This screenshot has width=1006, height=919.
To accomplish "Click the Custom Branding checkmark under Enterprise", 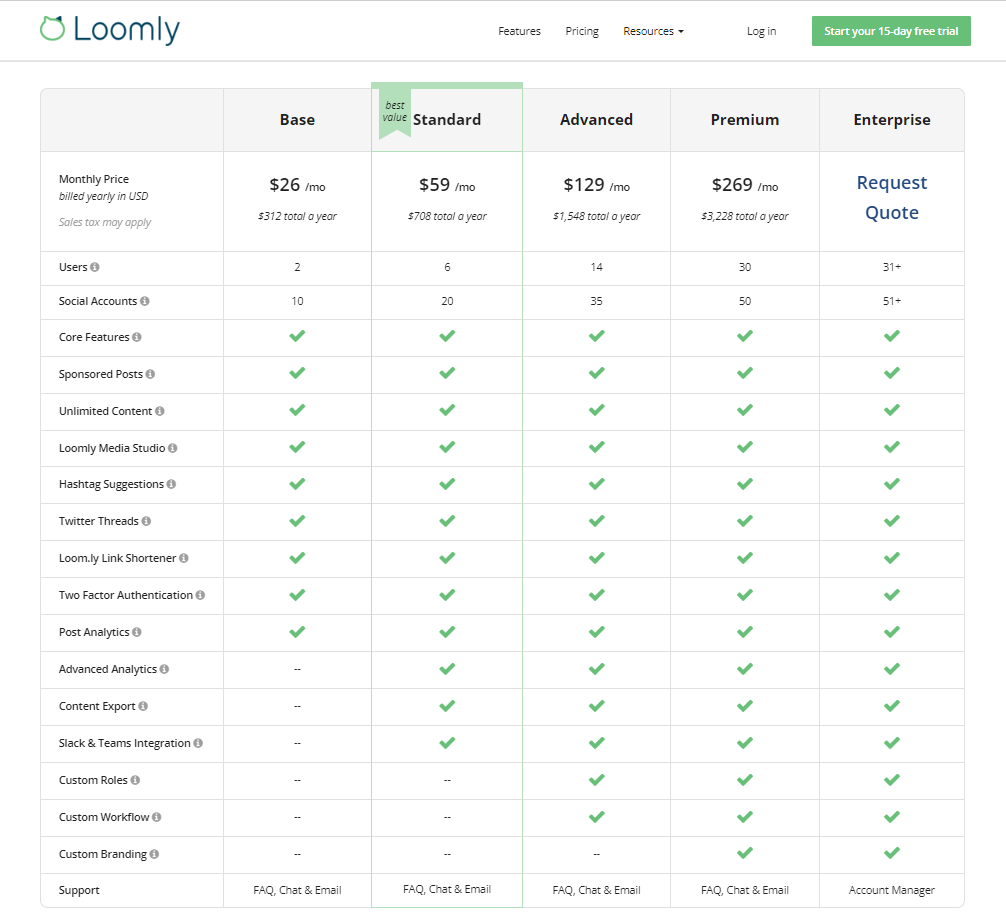I will (892, 853).
